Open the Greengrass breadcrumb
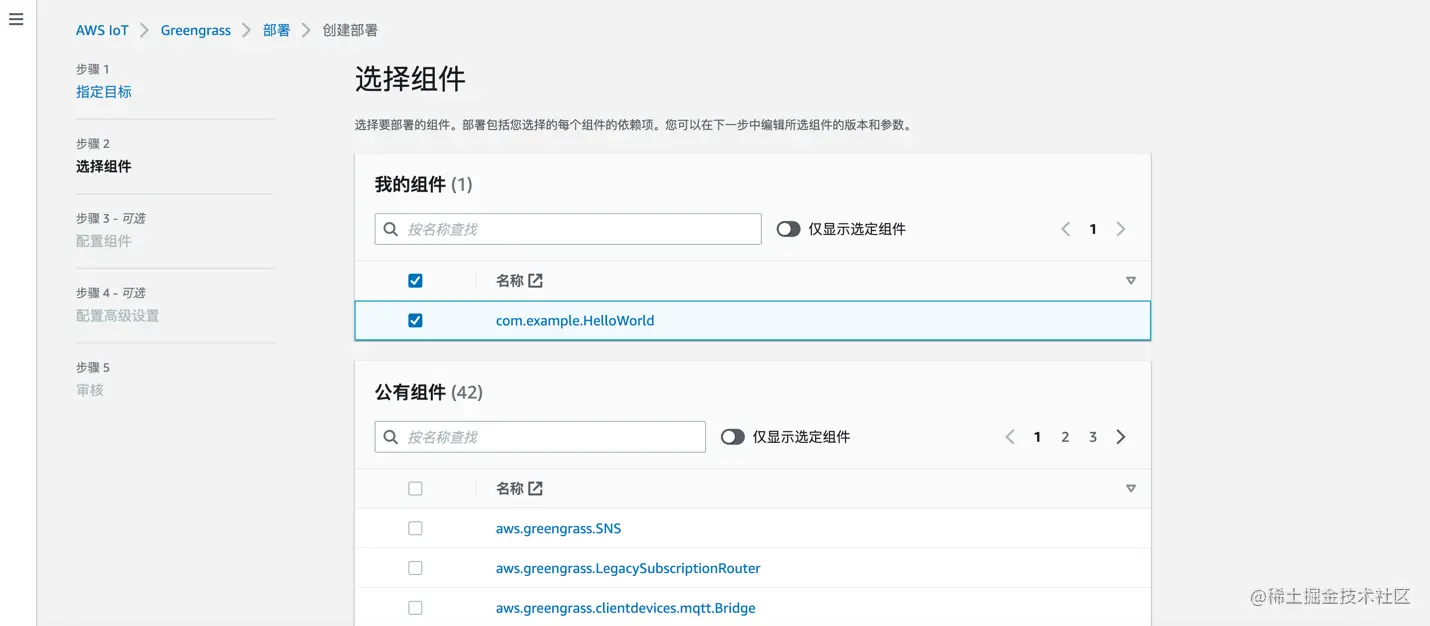The height and width of the screenshot is (626, 1430). point(196,30)
